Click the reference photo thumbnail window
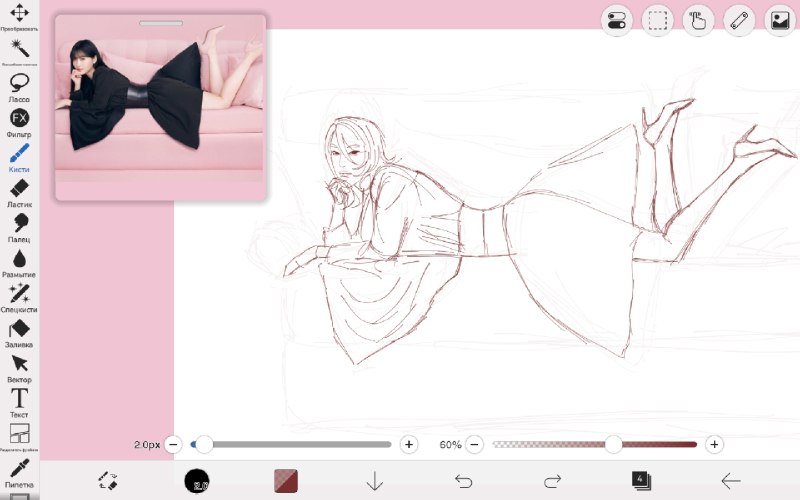The width and height of the screenshot is (800, 500). point(161,108)
